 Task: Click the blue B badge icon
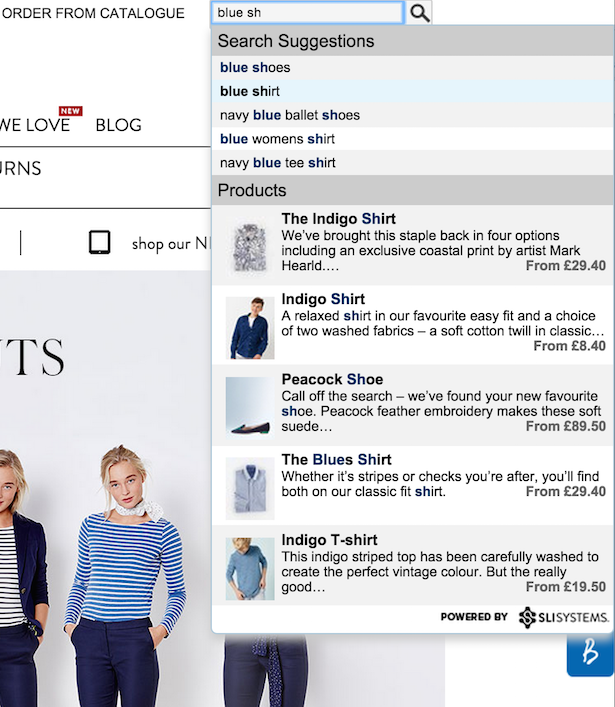[588, 652]
